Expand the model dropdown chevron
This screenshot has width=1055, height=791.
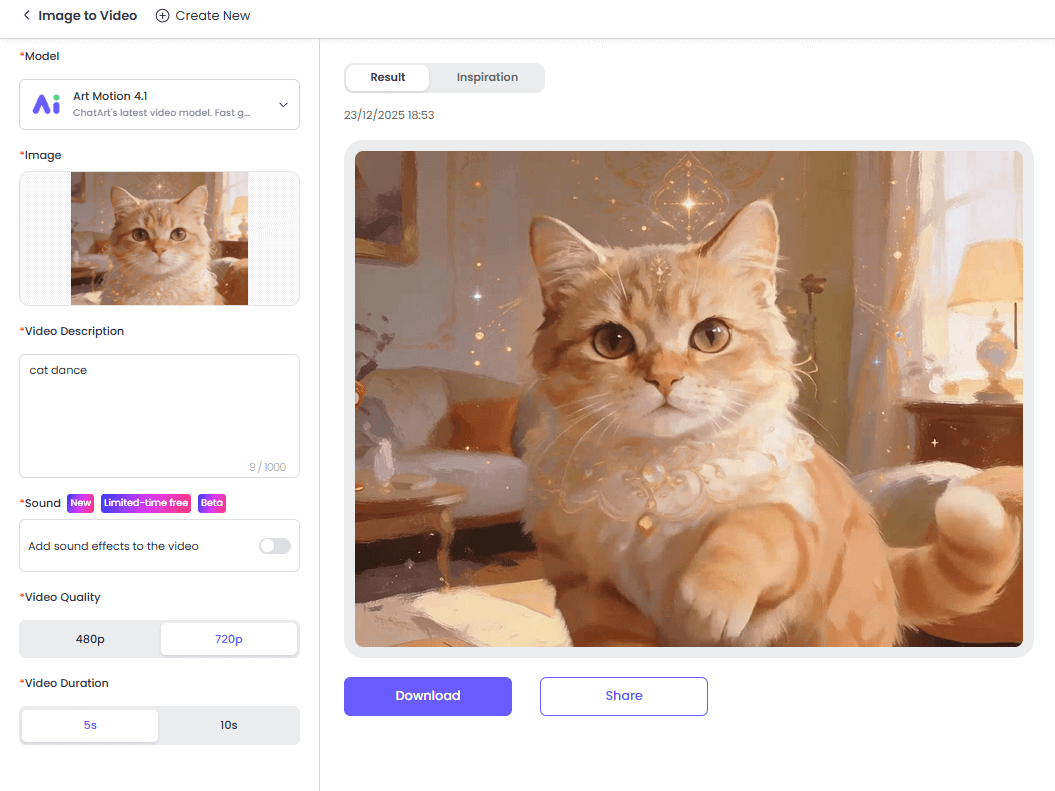283,105
